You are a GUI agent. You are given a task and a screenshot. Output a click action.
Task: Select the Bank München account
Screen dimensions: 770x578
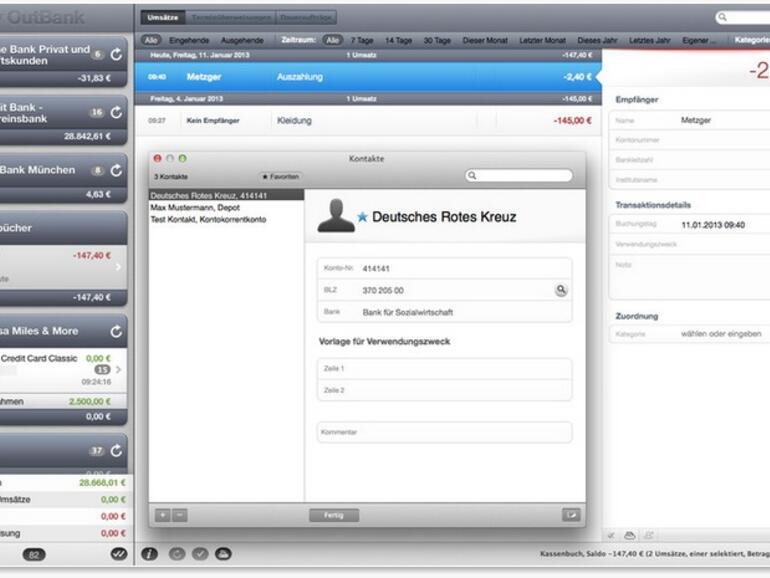[x=63, y=178]
